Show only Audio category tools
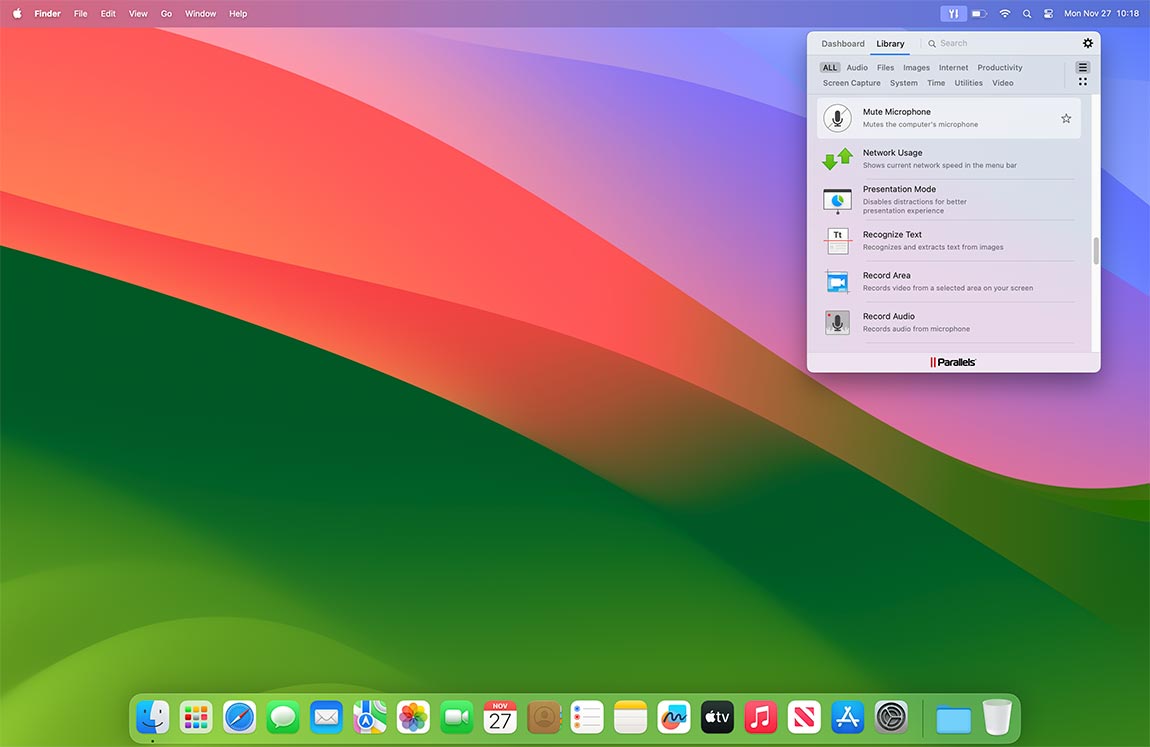Viewport: 1150px width, 747px height. pos(857,68)
